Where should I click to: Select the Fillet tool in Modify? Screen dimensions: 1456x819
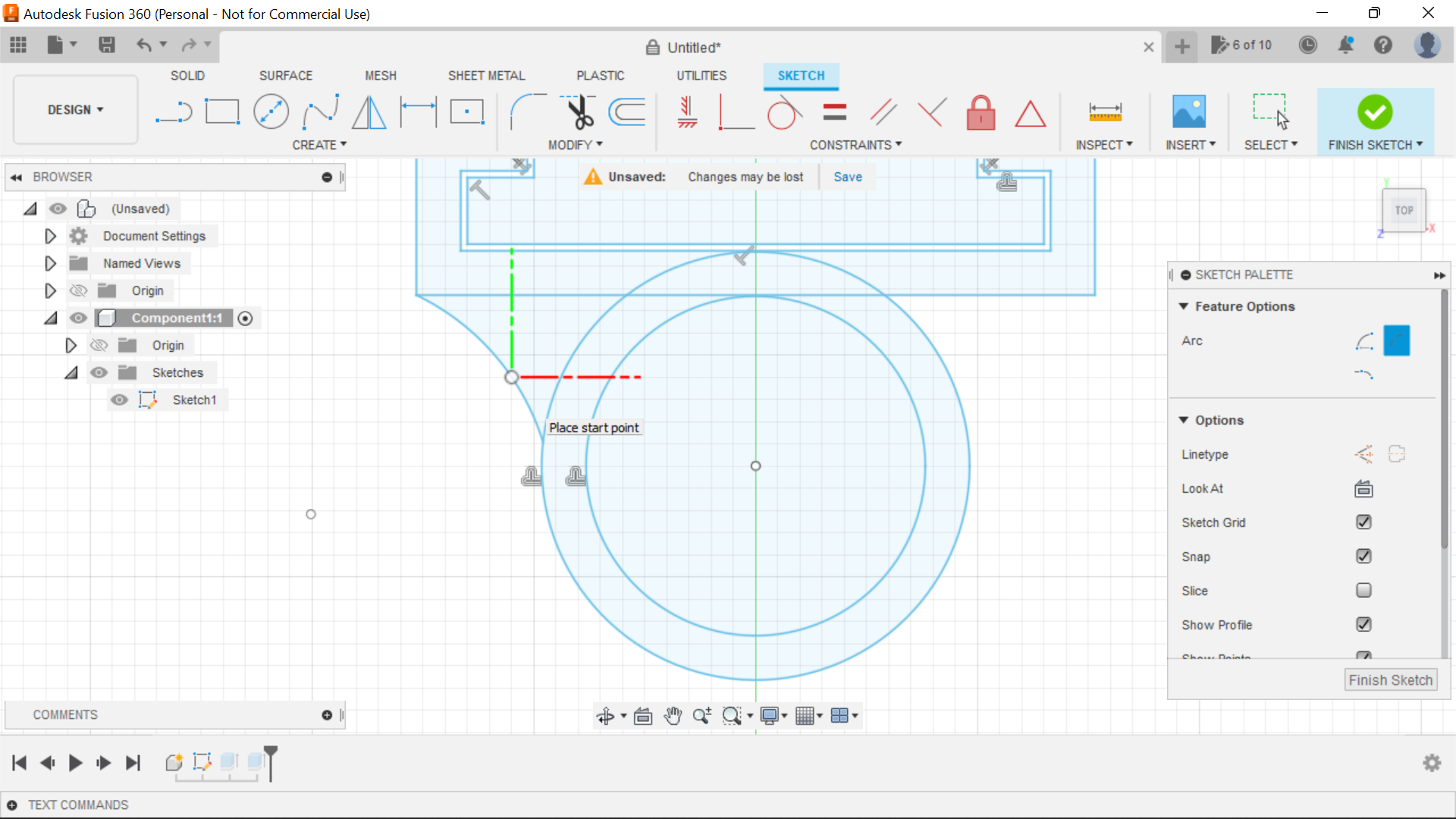[x=529, y=112]
